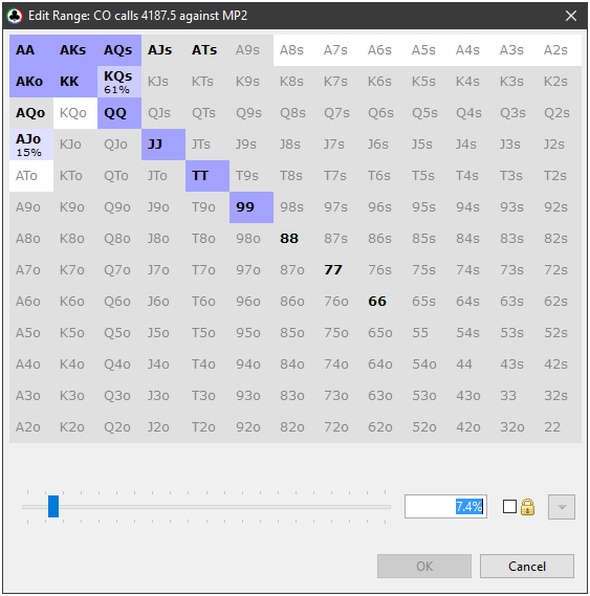Click the A2o hand cell
The height and width of the screenshot is (596, 590).
pyautogui.click(x=32, y=427)
